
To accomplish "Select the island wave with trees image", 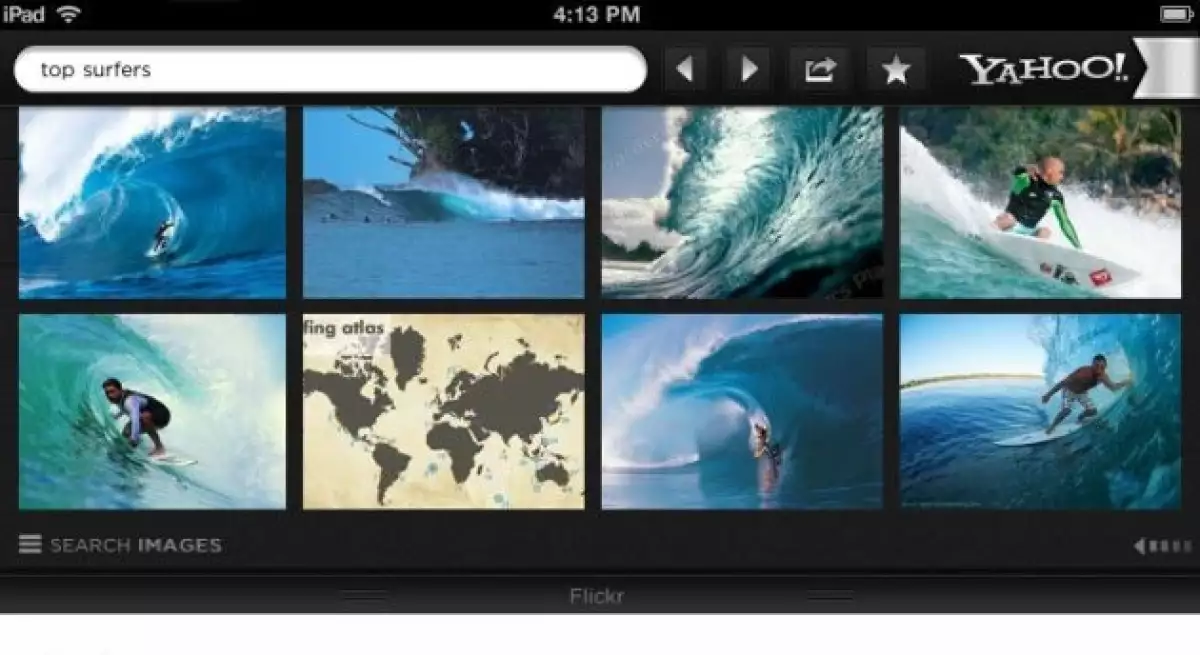I will [x=443, y=203].
